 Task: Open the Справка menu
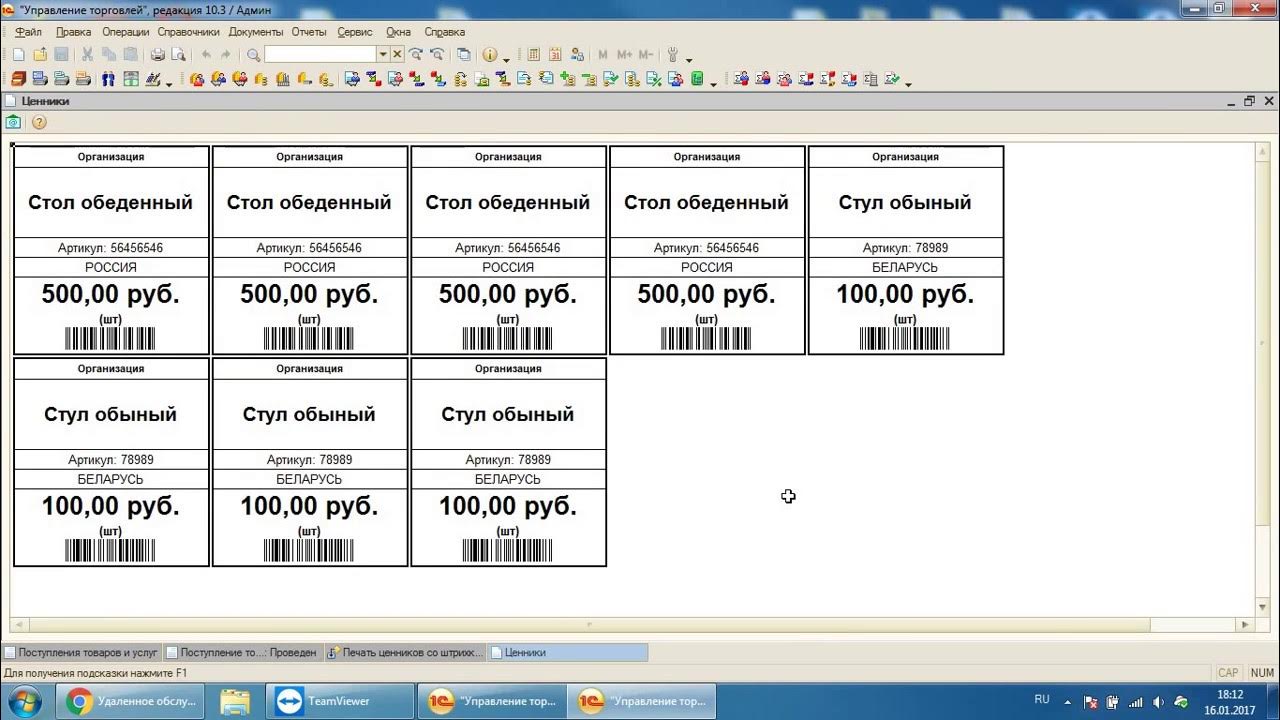point(444,32)
